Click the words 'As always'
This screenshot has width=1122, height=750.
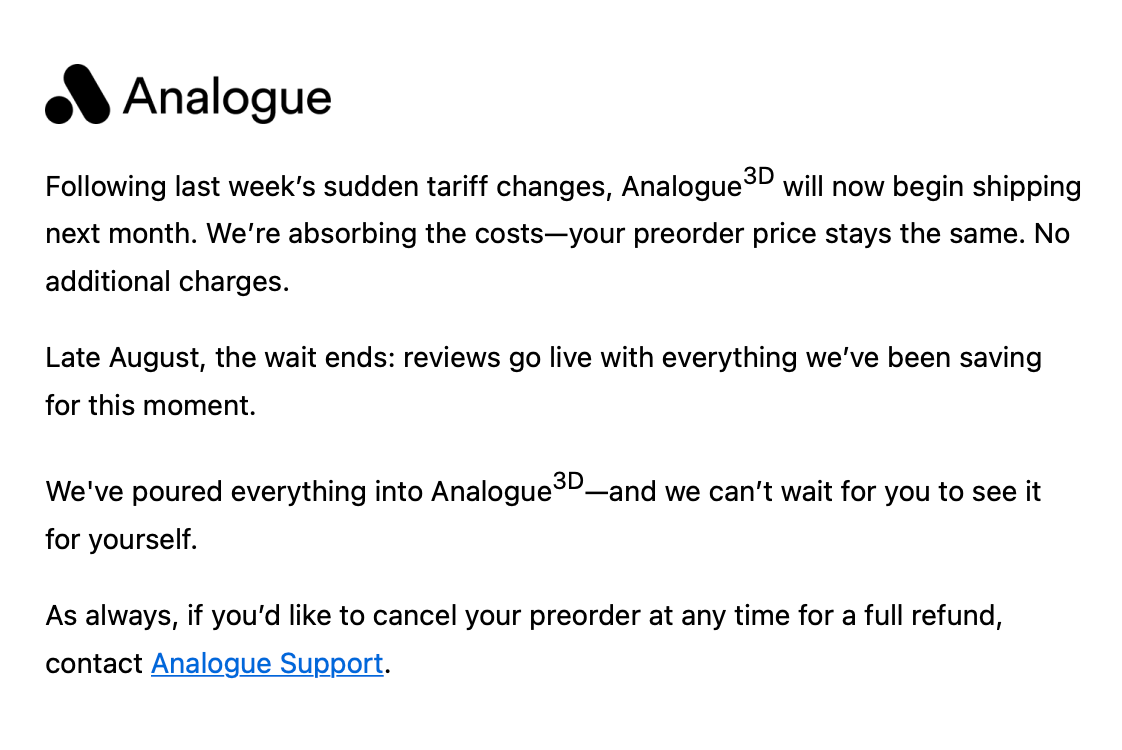point(109,615)
